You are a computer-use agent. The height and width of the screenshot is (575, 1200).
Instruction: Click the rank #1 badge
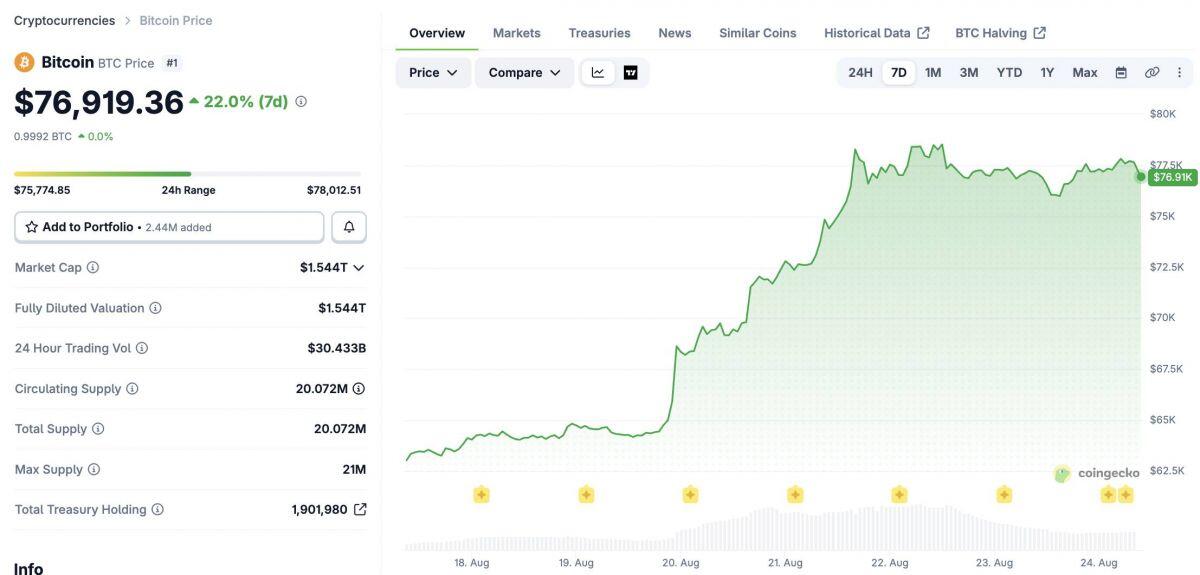coord(172,62)
